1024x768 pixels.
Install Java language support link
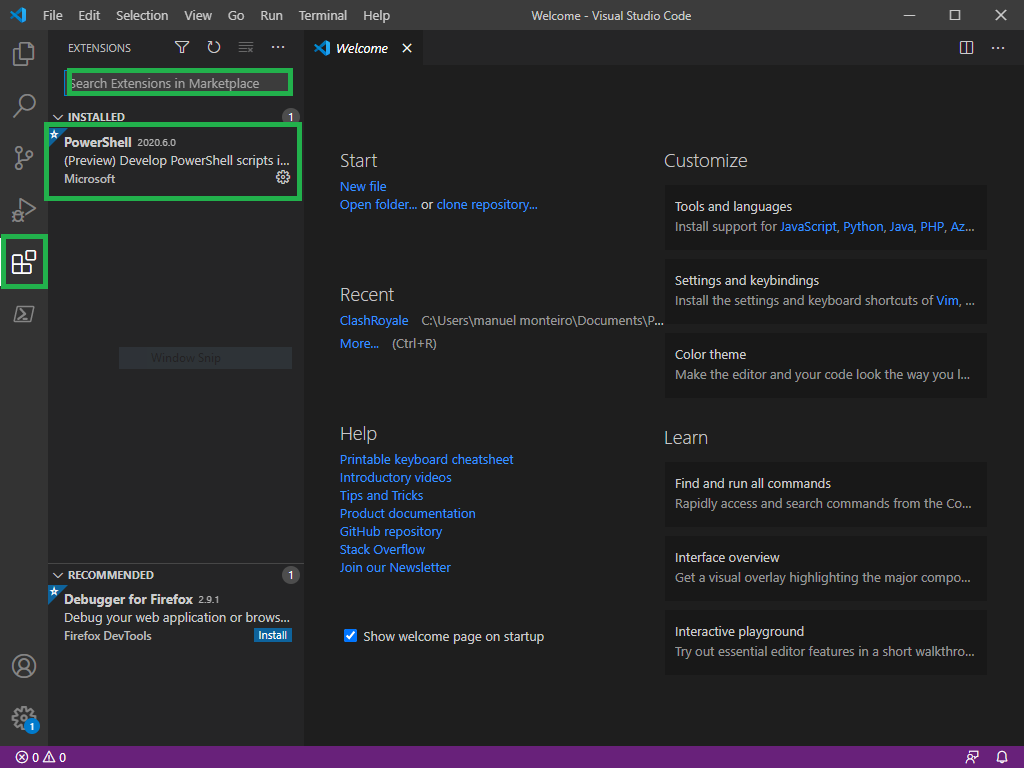901,227
